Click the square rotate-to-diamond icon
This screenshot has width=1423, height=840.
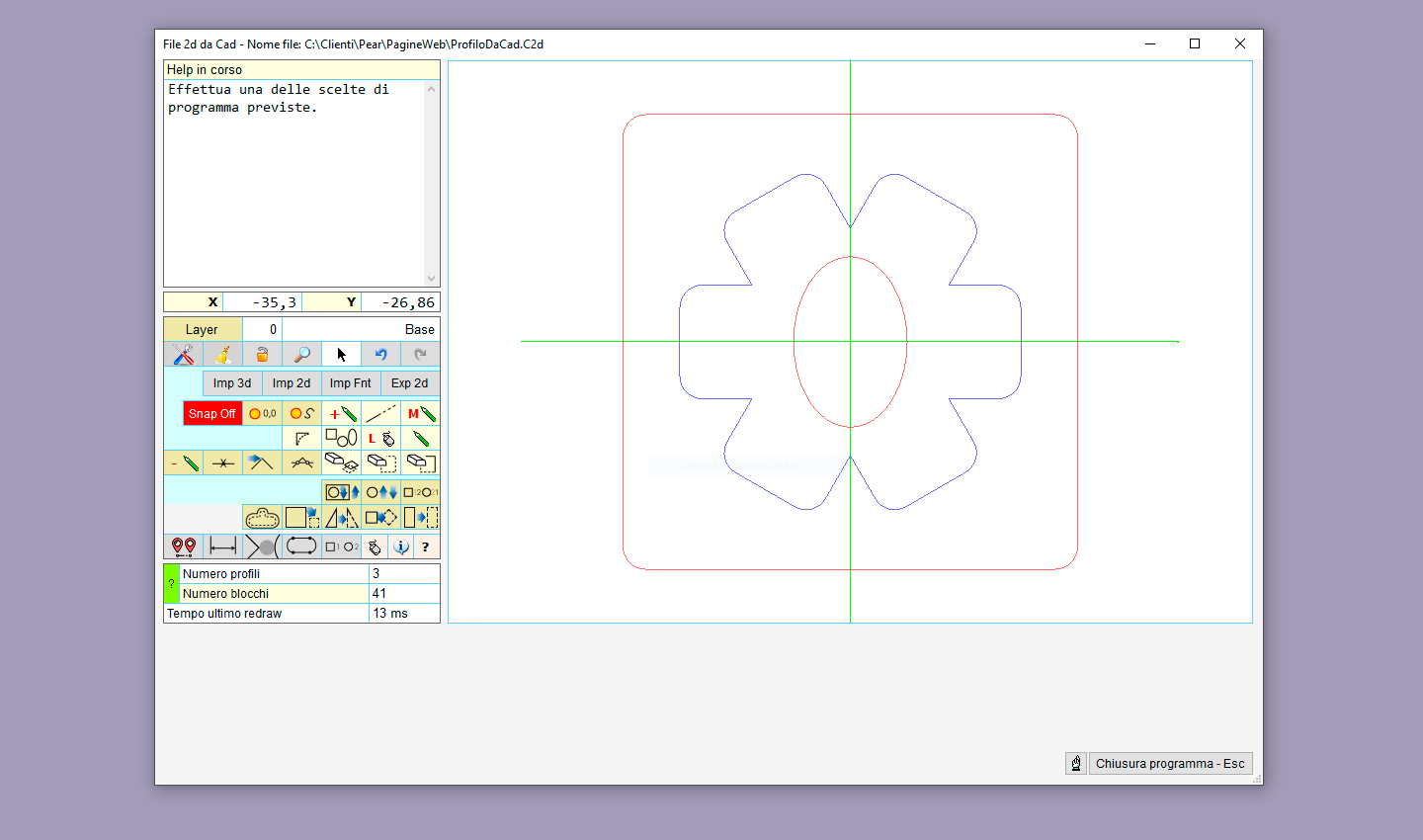[x=380, y=517]
